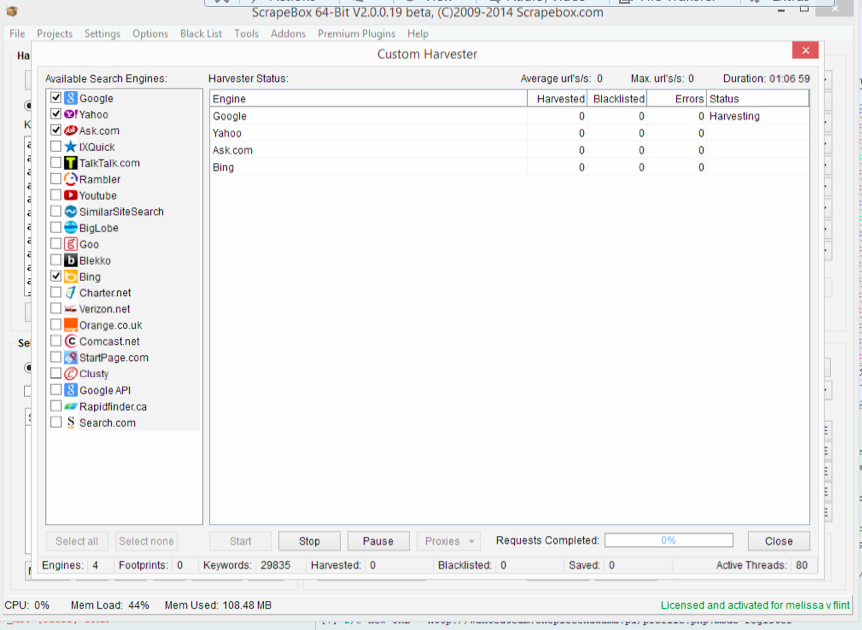Open the Help menu
The width and height of the screenshot is (862, 630).
click(x=418, y=34)
